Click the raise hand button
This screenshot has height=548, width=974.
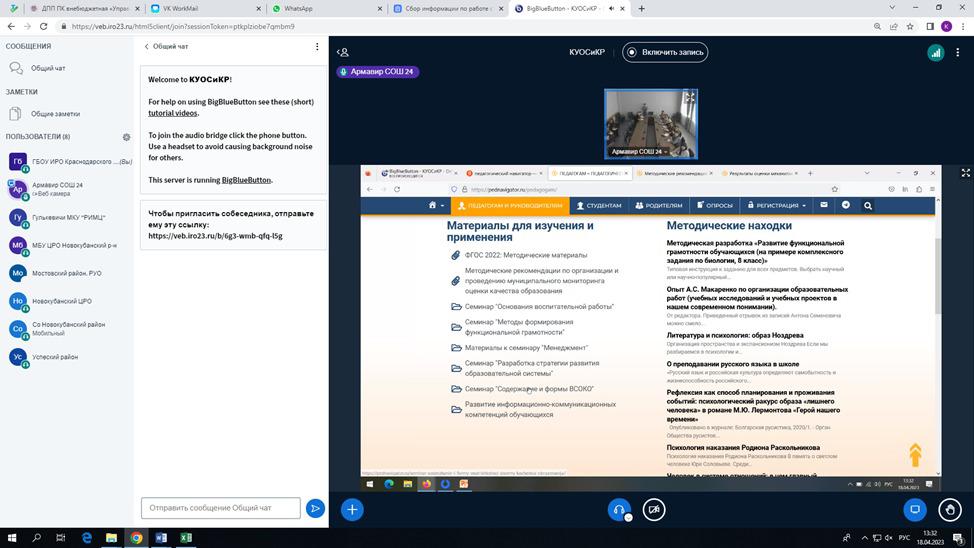click(x=949, y=509)
